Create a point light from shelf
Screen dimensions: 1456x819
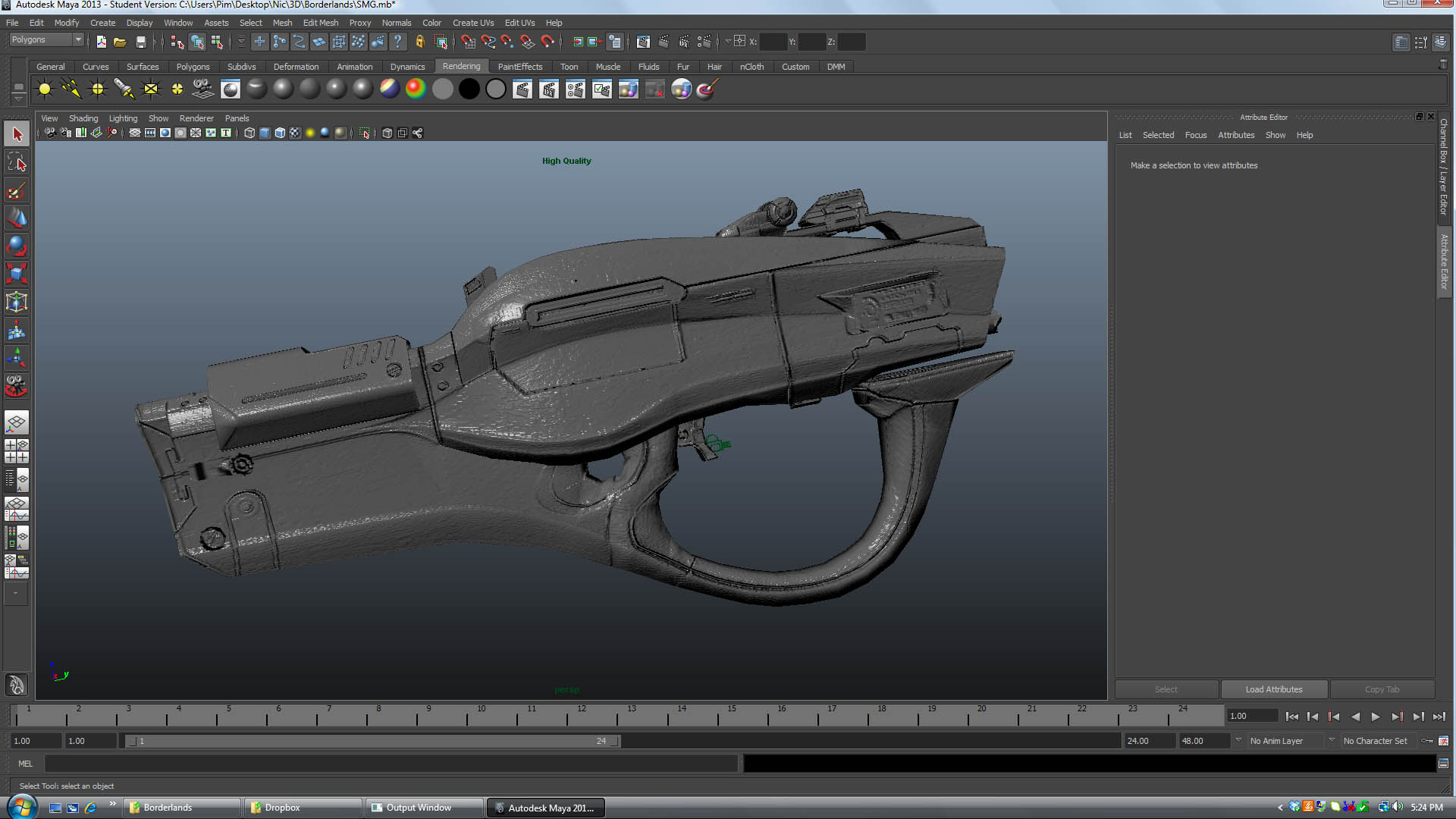coord(98,89)
